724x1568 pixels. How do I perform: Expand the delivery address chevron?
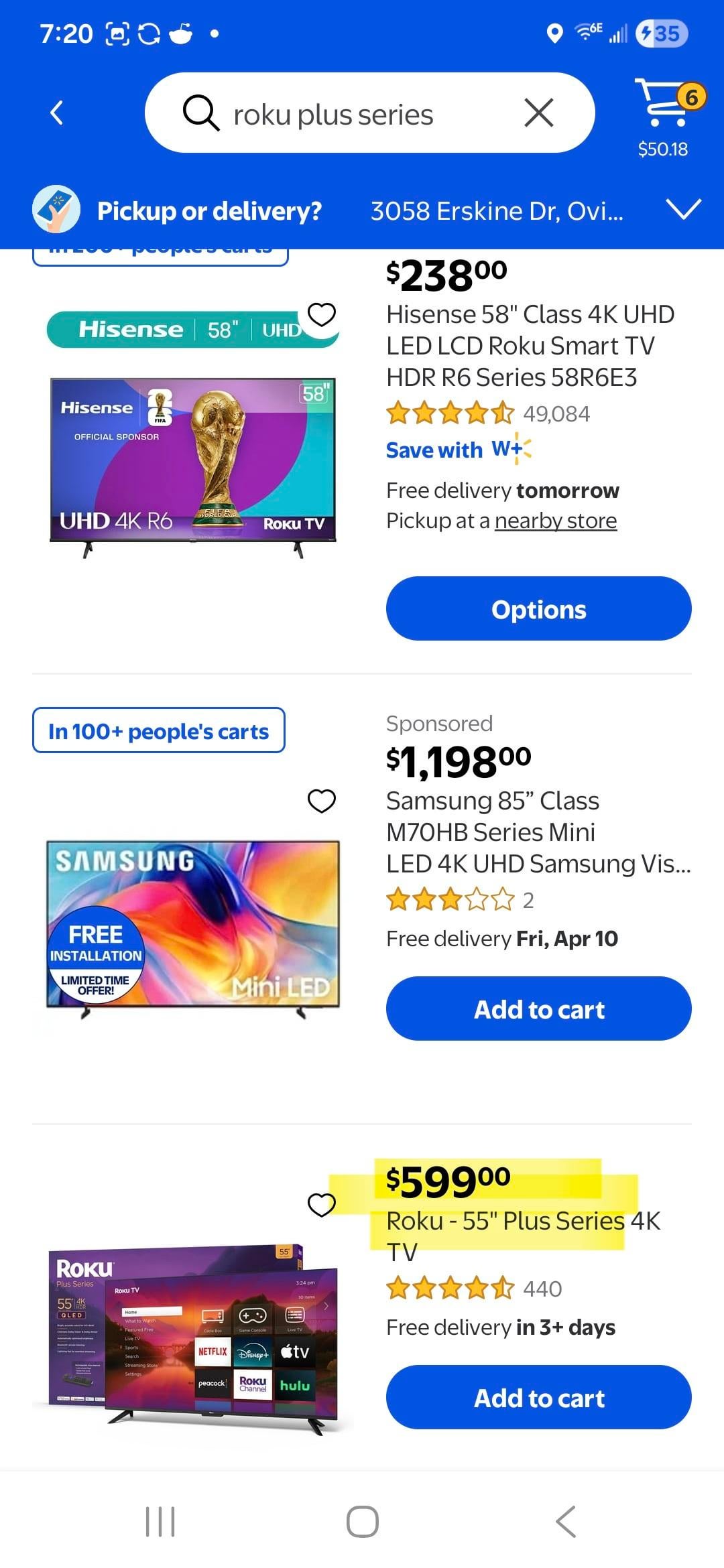[x=684, y=209]
